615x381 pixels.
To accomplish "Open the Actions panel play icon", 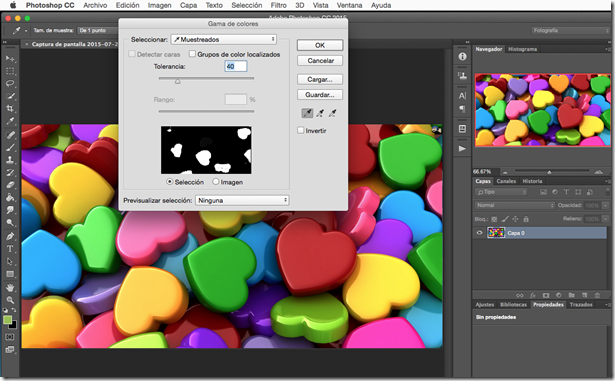I will click(462, 148).
